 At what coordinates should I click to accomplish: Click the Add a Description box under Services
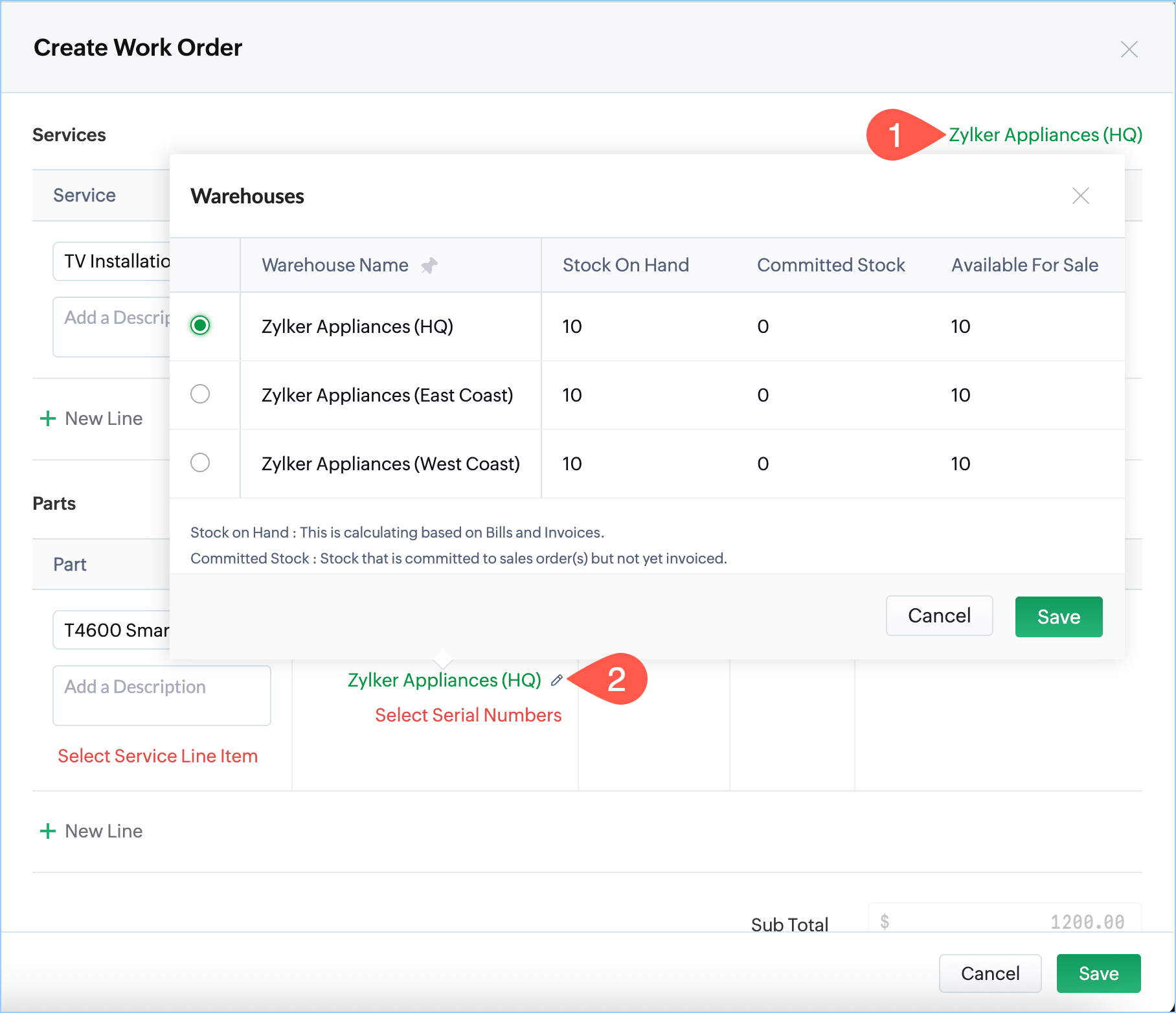click(x=111, y=327)
